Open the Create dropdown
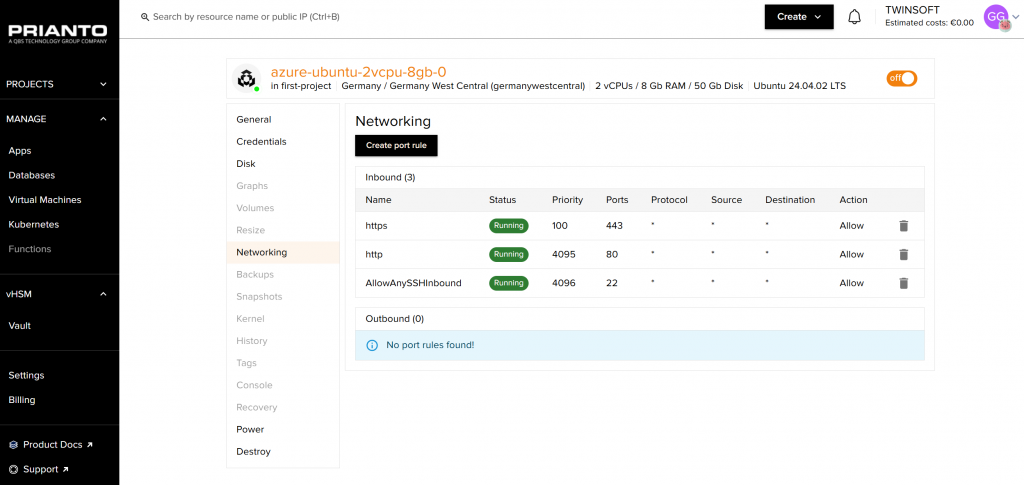This screenshot has width=1024, height=485. [x=798, y=17]
